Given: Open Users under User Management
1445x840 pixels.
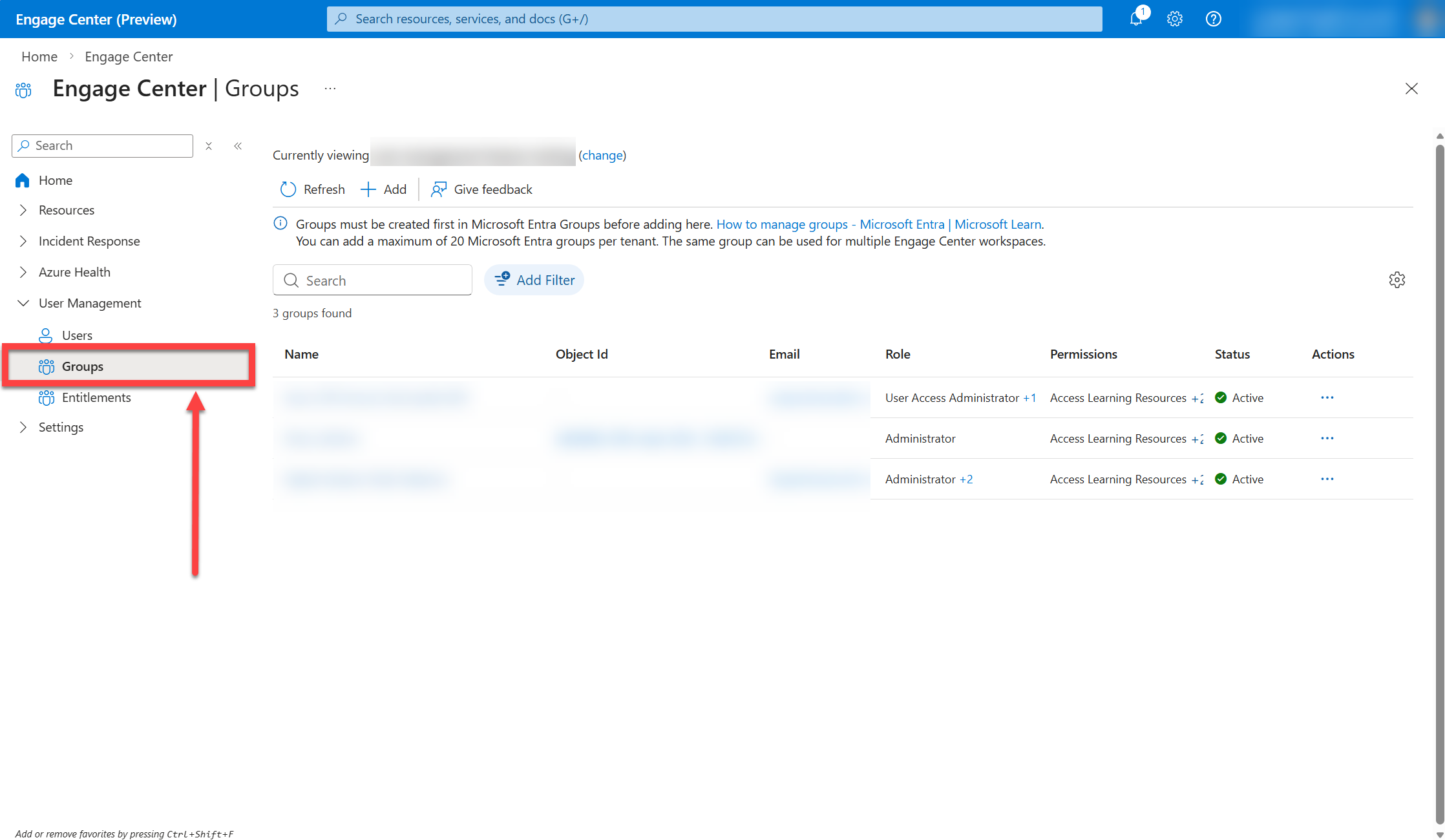Looking at the screenshot, I should pos(77,335).
